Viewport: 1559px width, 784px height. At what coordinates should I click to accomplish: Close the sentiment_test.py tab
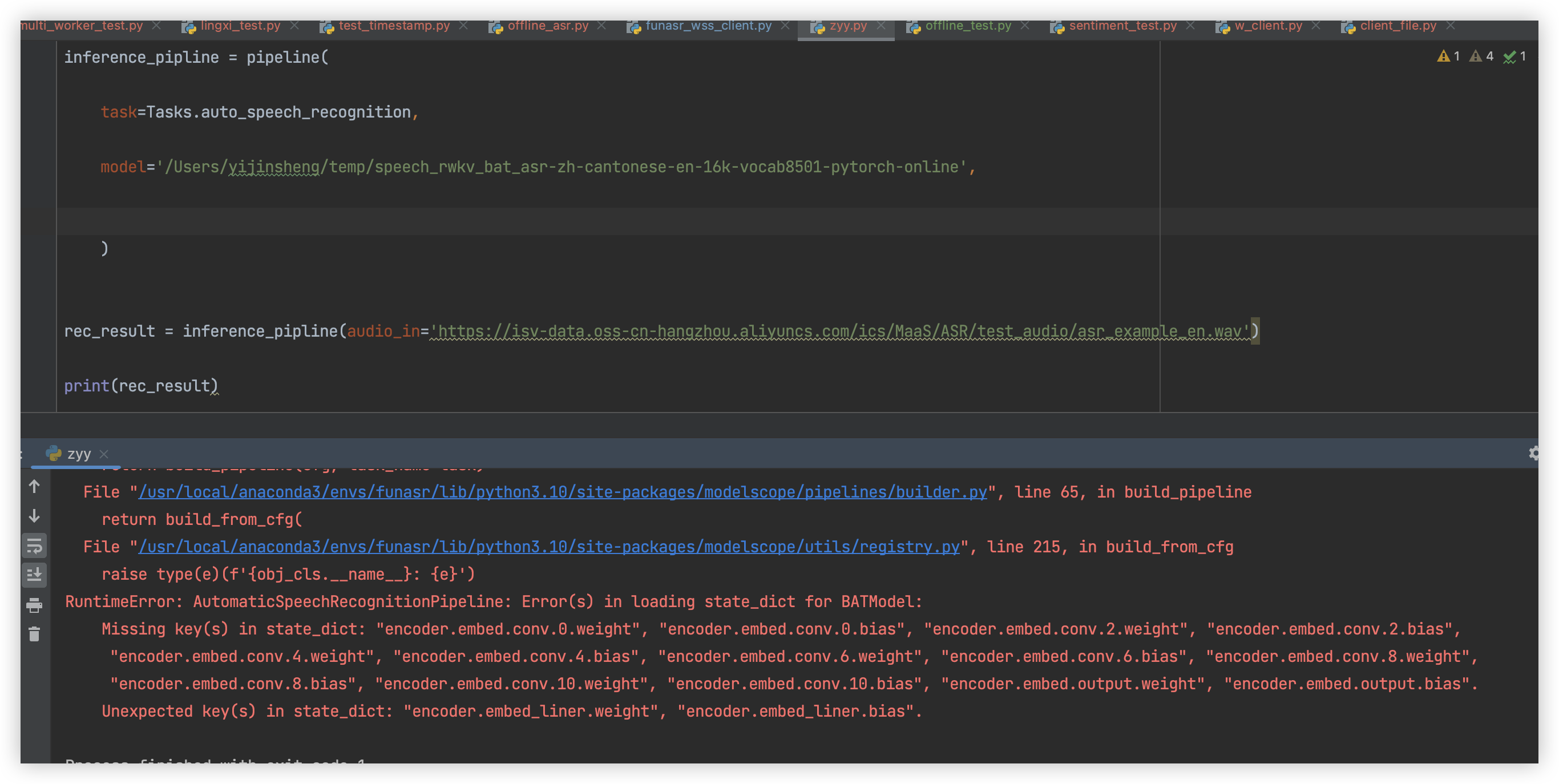click(x=1191, y=26)
